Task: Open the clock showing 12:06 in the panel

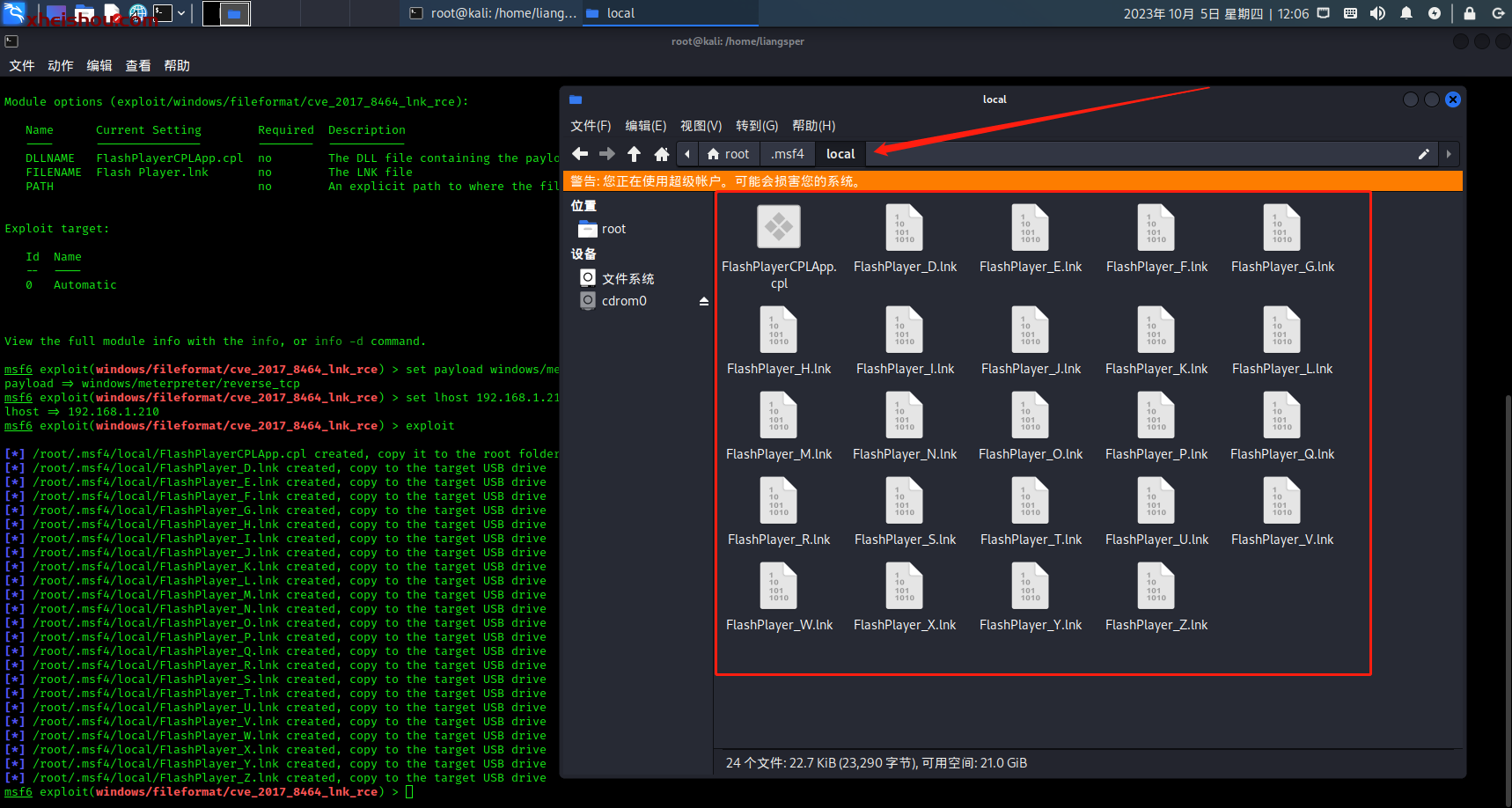Action: click(x=1215, y=13)
